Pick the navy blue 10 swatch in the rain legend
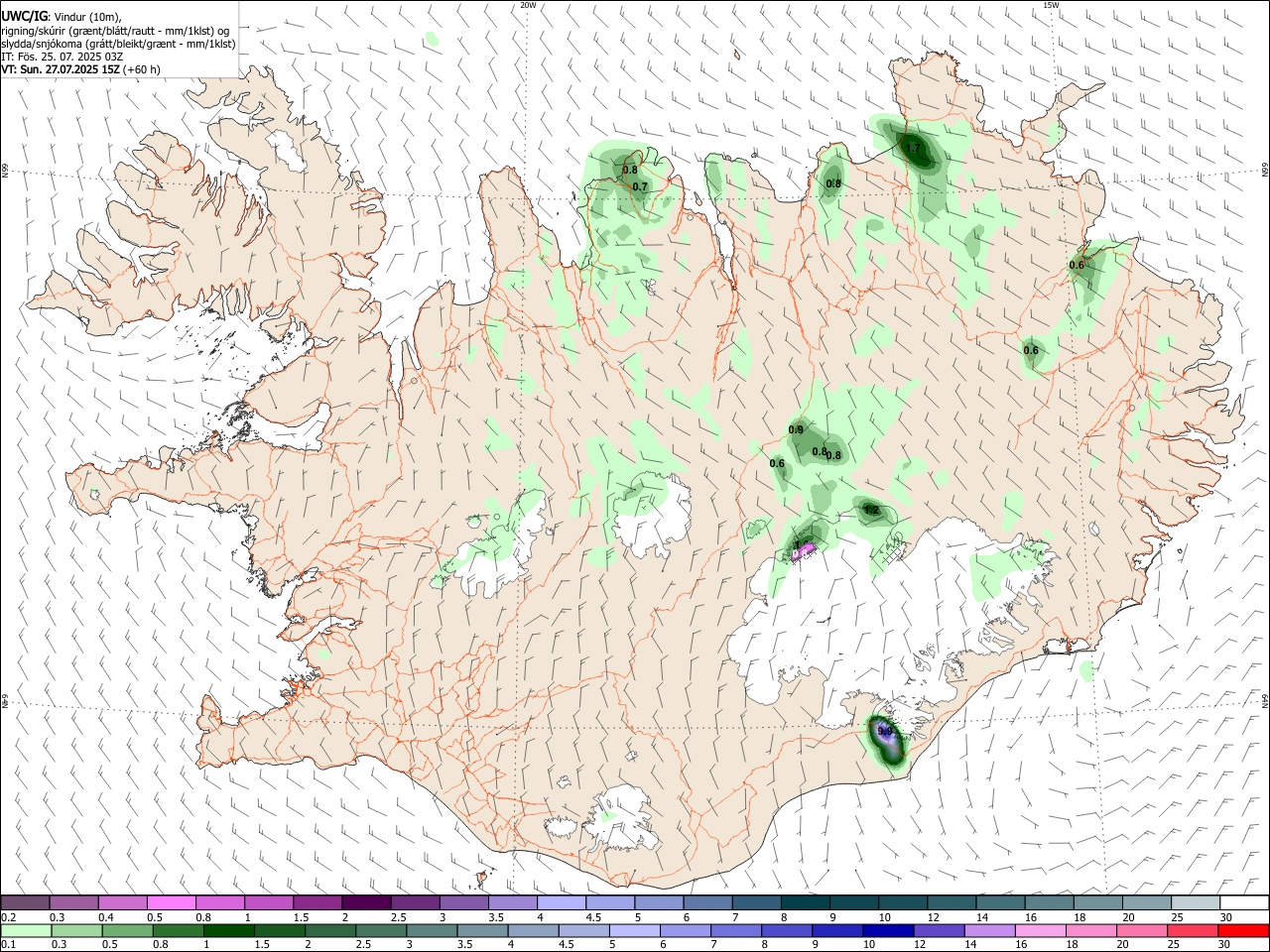 888,930
